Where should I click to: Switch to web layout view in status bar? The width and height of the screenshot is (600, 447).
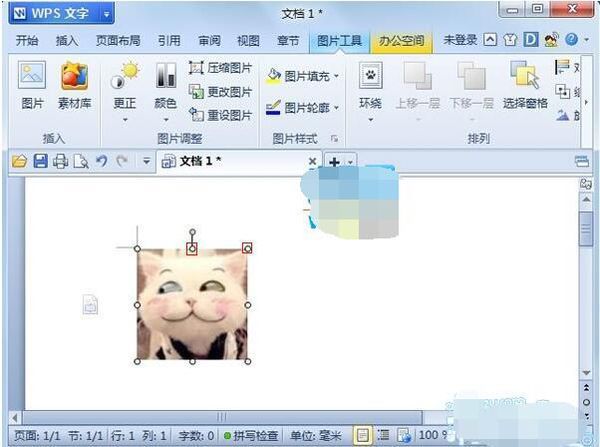(404, 435)
